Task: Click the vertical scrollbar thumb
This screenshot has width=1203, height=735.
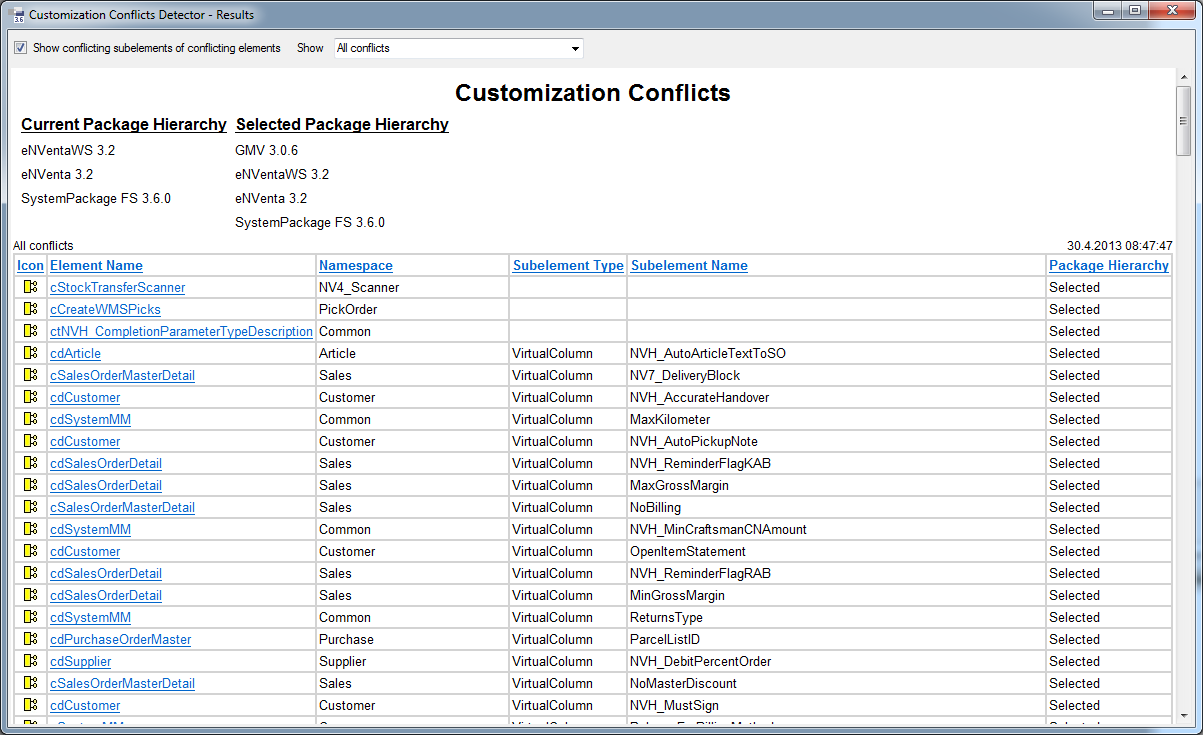Action: [x=1184, y=121]
